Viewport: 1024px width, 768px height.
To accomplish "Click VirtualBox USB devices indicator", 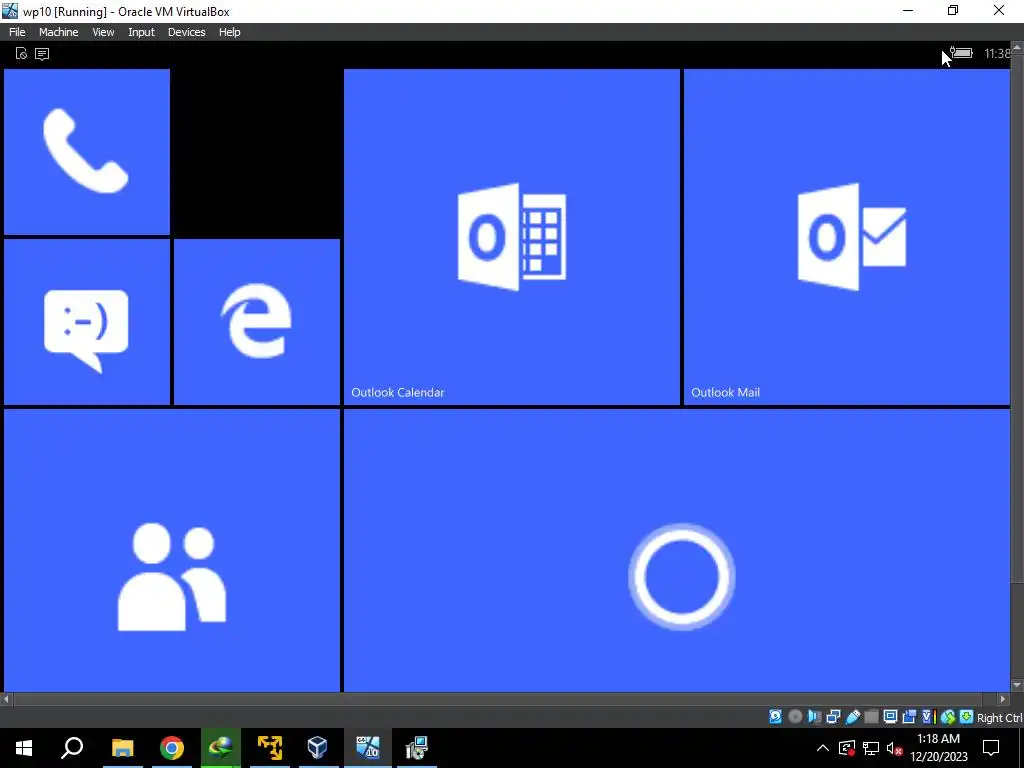I will [x=852, y=717].
